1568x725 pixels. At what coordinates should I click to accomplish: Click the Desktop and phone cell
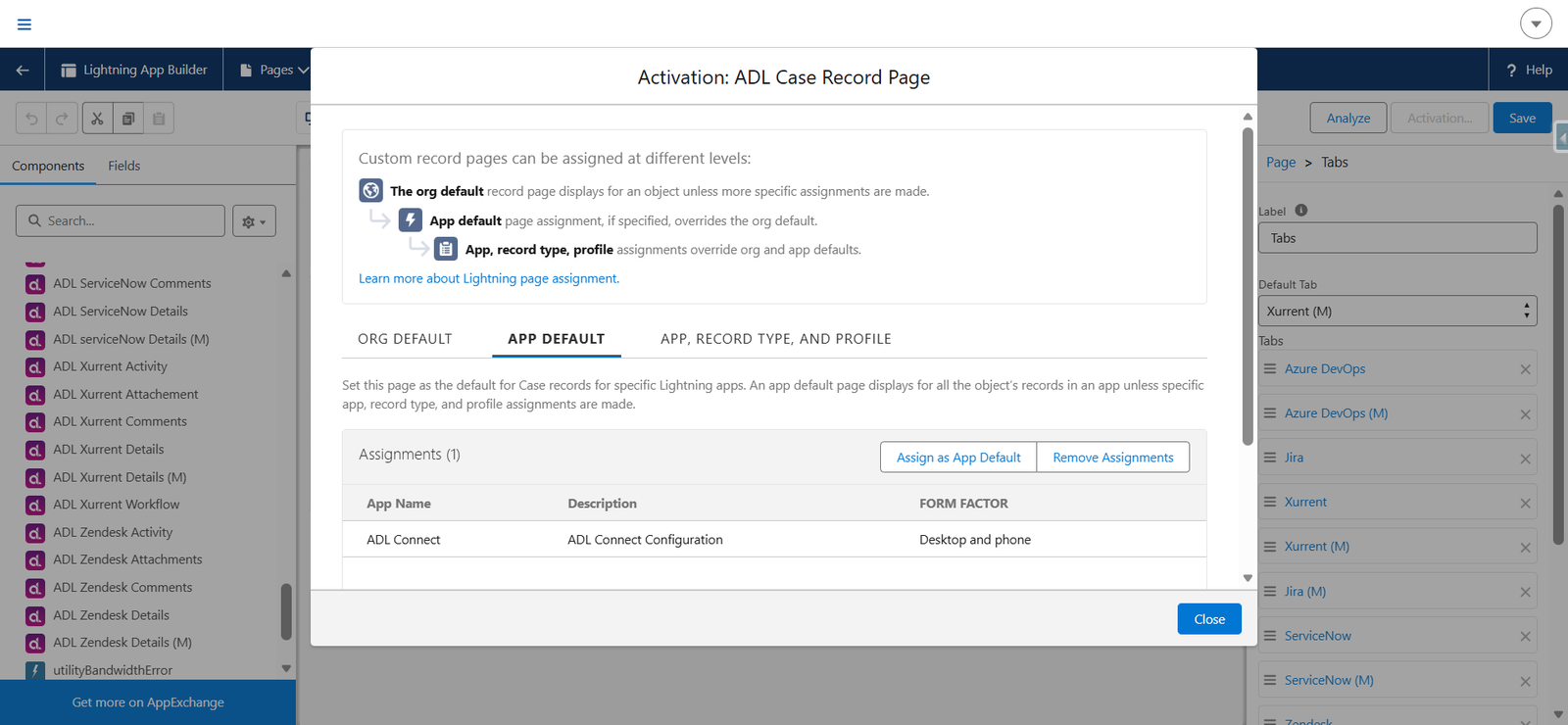975,540
